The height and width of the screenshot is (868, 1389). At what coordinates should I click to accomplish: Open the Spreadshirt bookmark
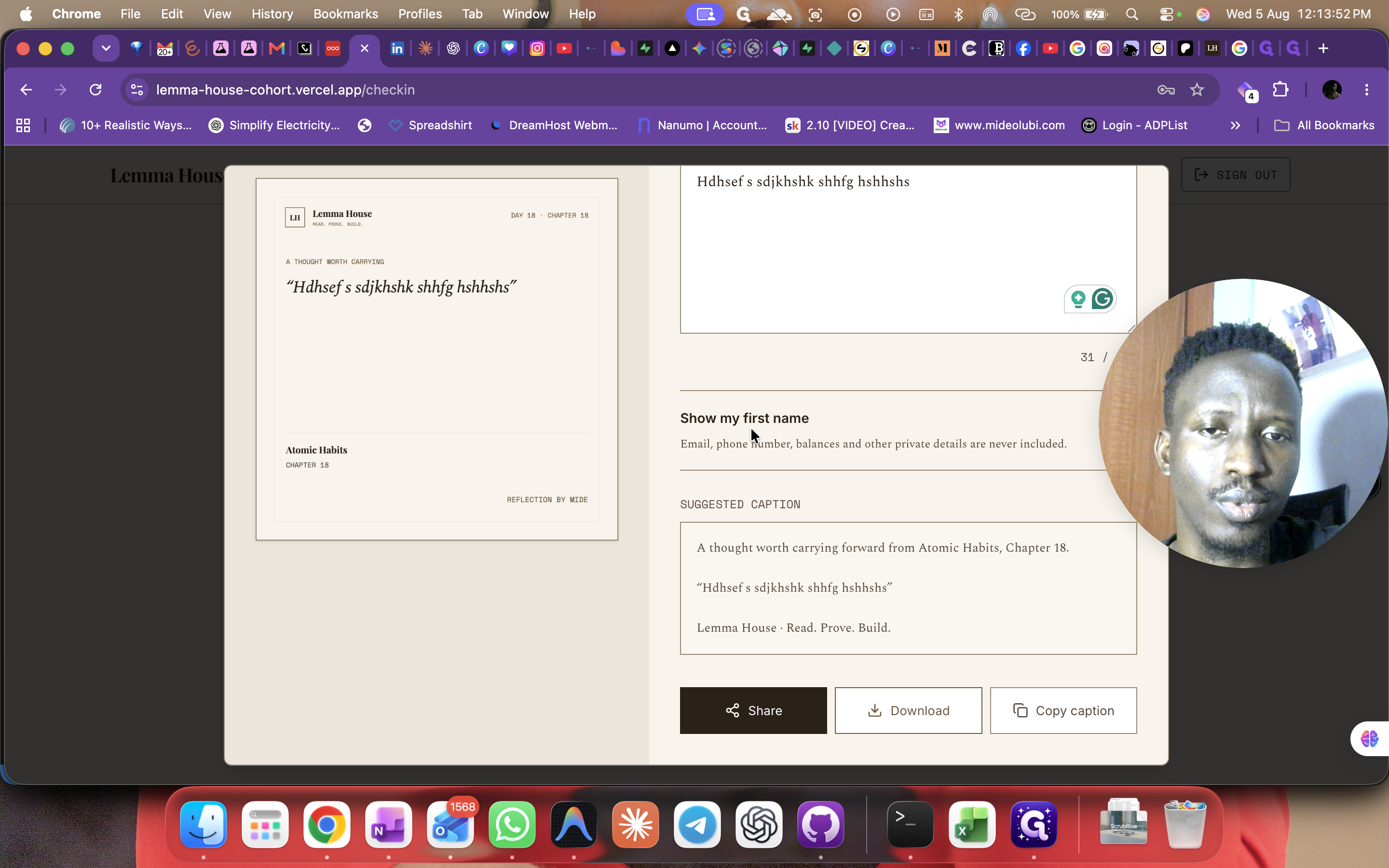pos(431,125)
